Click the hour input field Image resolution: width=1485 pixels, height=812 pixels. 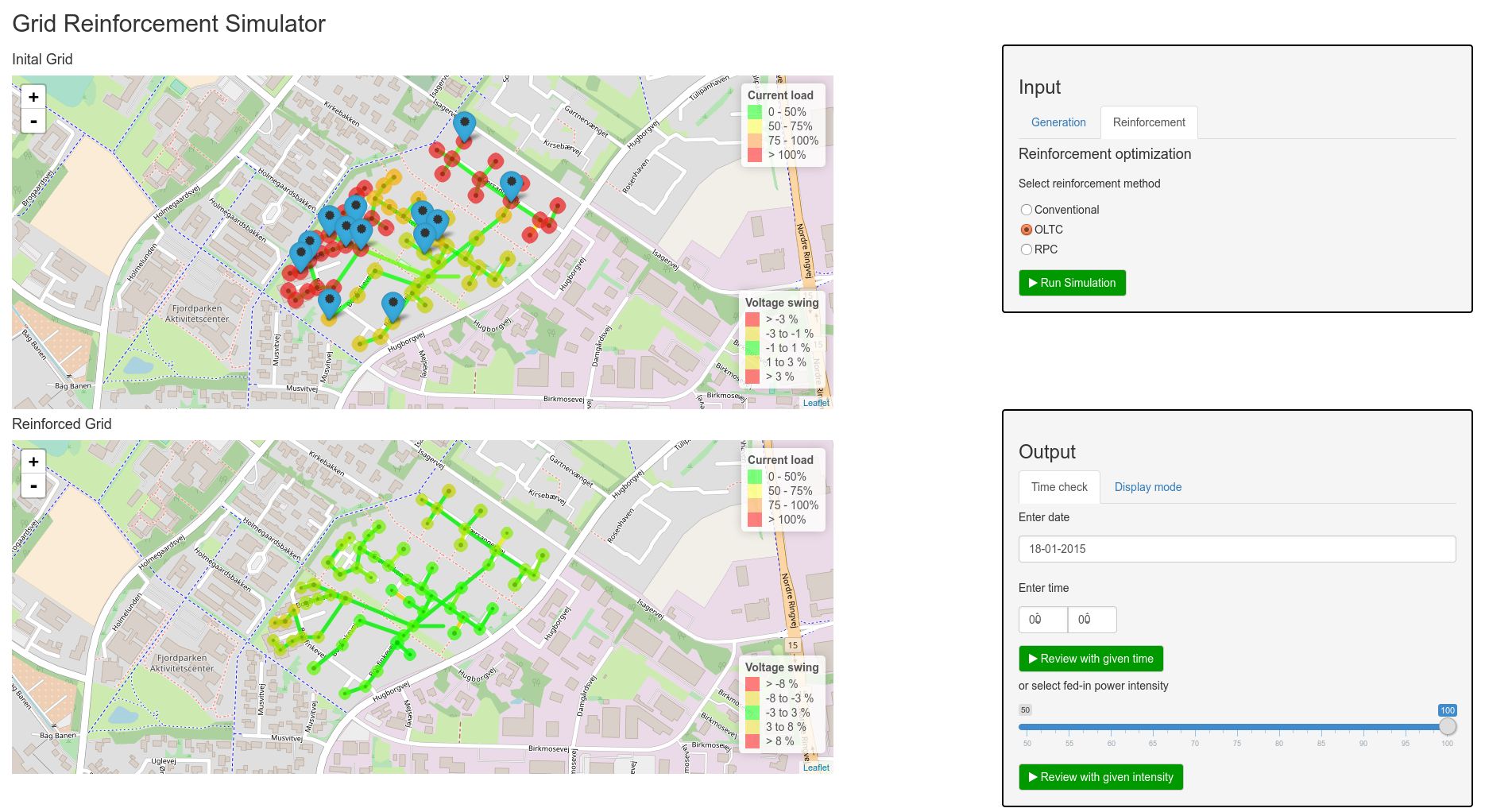pyautogui.click(x=1042, y=620)
